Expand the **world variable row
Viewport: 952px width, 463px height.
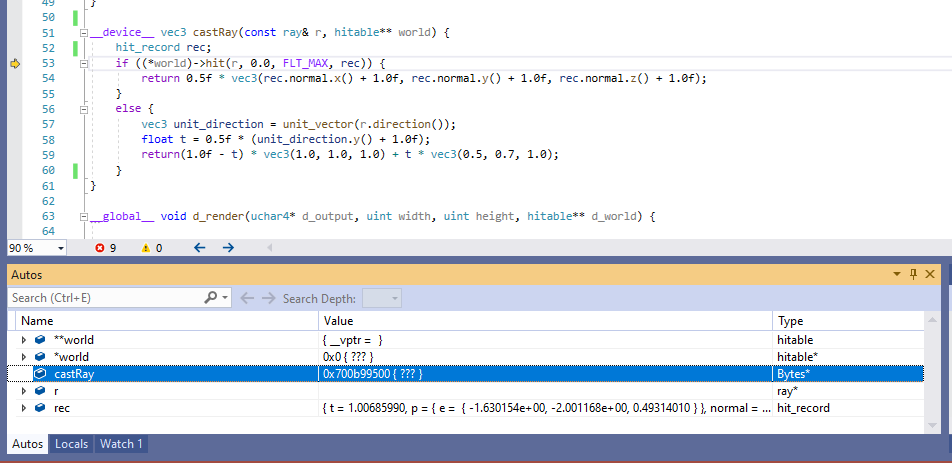click(x=24, y=340)
